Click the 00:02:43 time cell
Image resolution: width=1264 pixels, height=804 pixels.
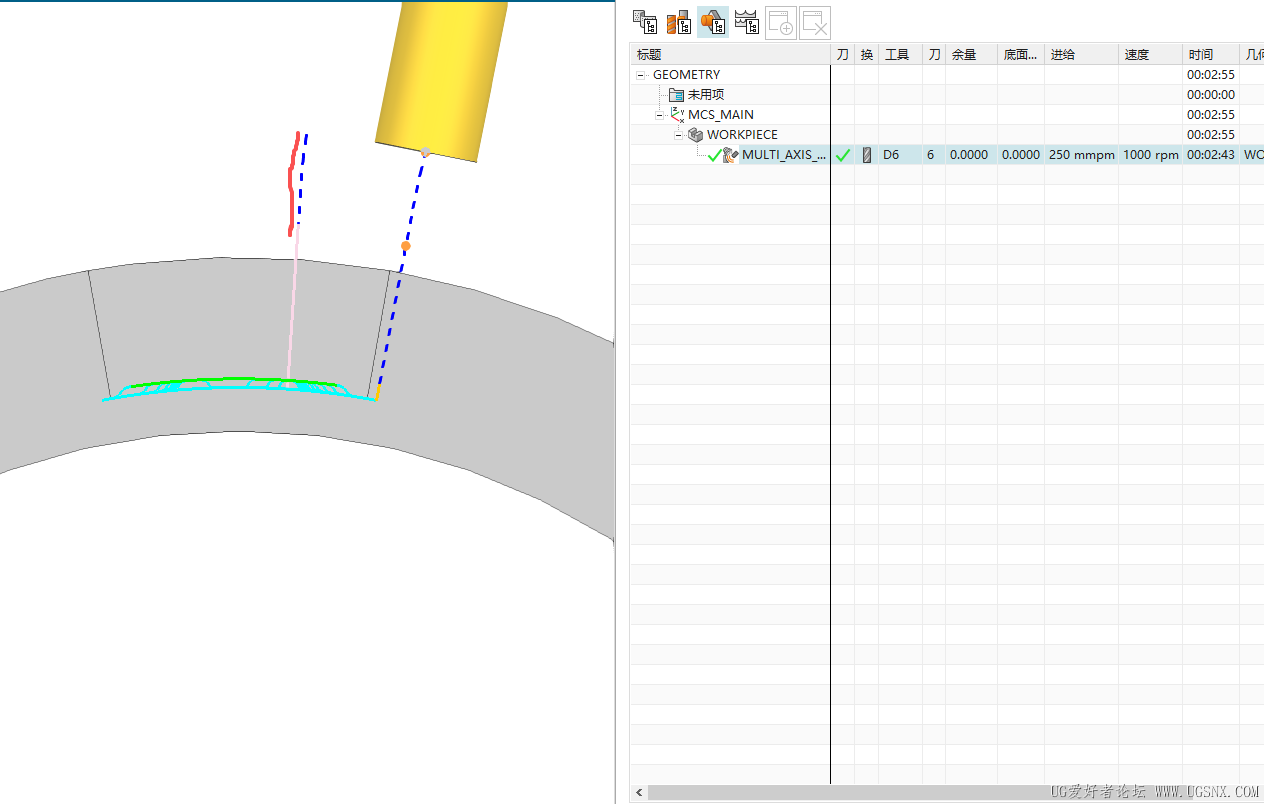(1211, 155)
